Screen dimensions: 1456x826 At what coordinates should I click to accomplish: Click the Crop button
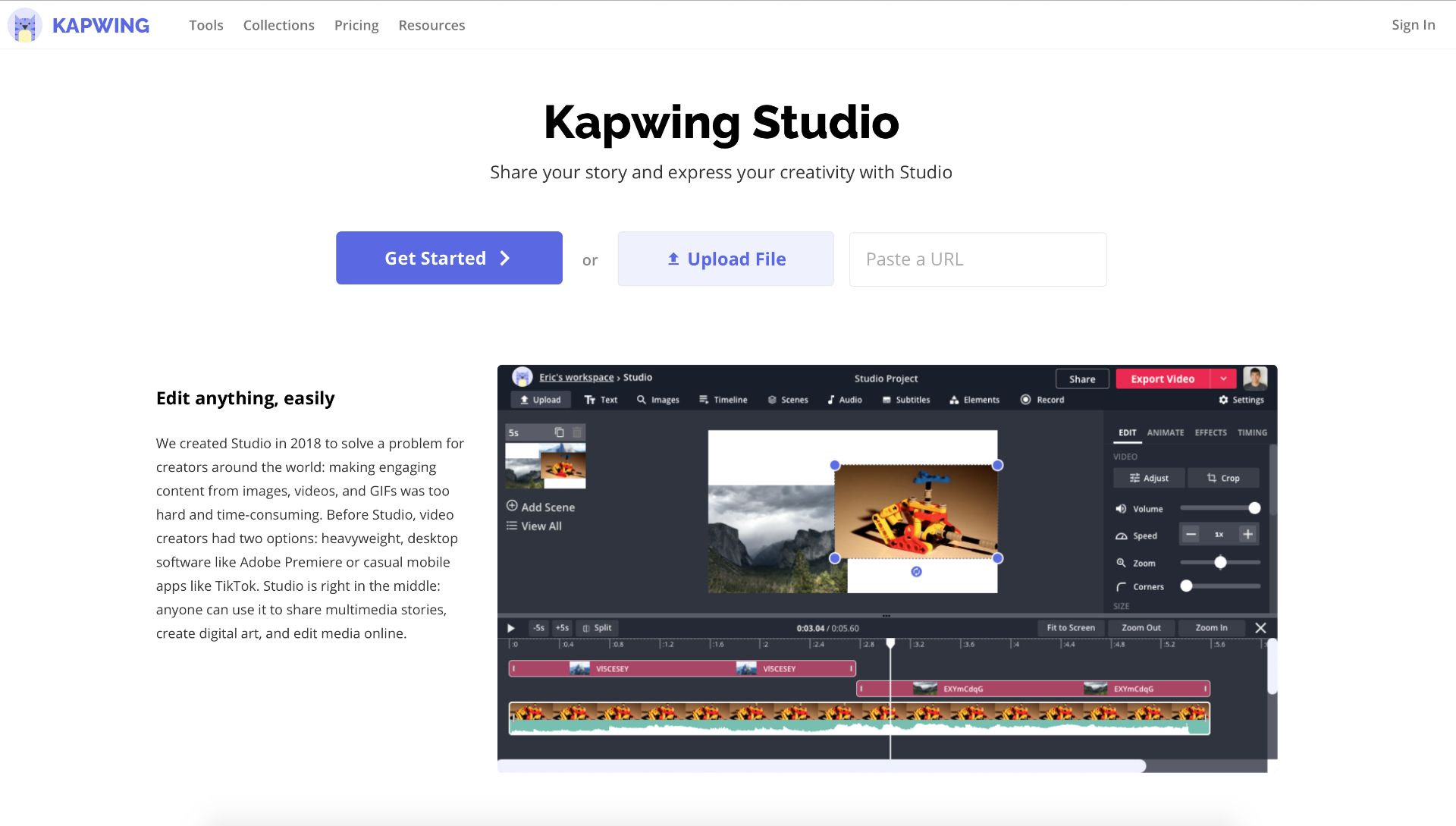[x=1223, y=478]
